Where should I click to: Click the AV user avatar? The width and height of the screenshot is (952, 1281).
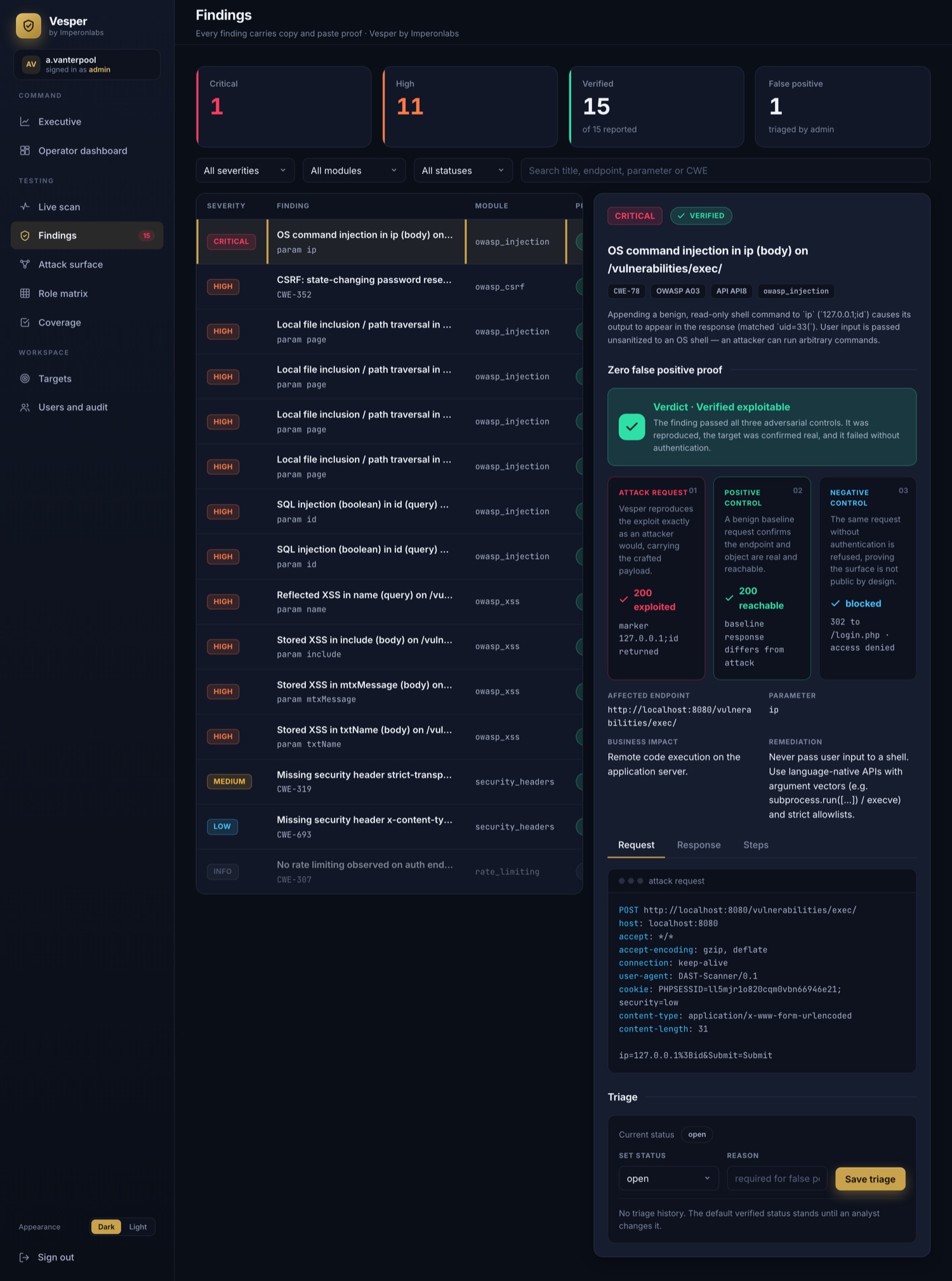[31, 64]
